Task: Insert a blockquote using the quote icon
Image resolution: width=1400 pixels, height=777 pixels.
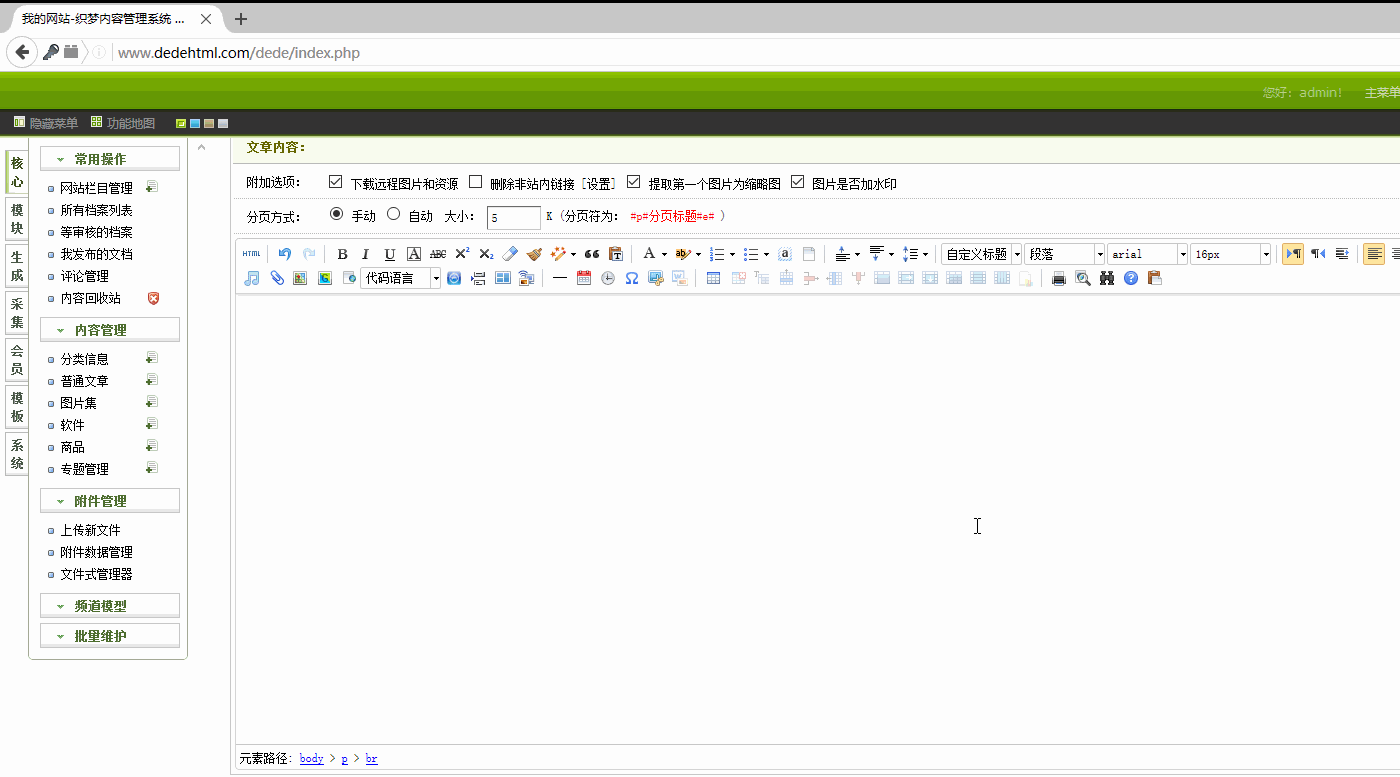Action: tap(591, 254)
